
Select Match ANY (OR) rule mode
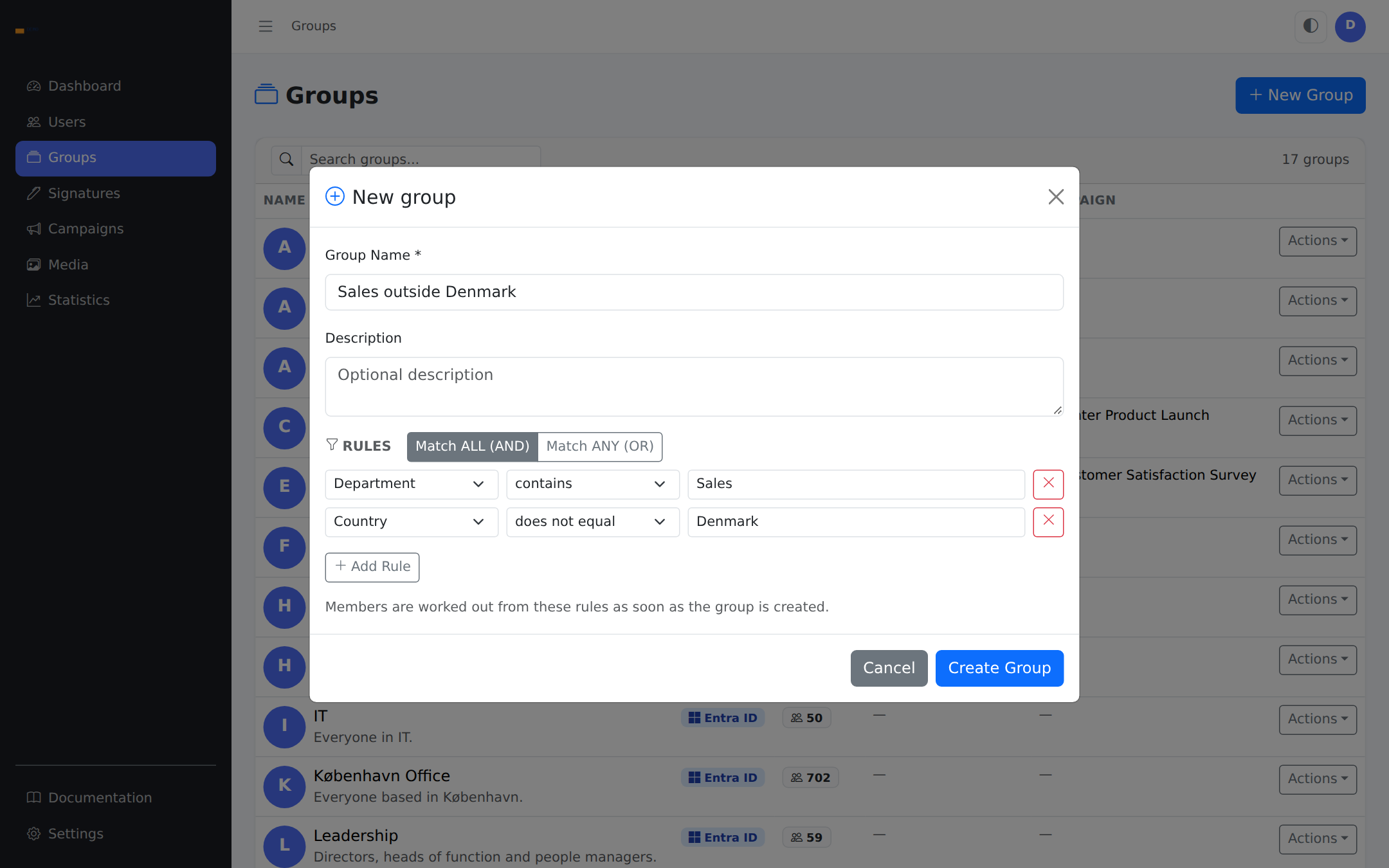[600, 446]
